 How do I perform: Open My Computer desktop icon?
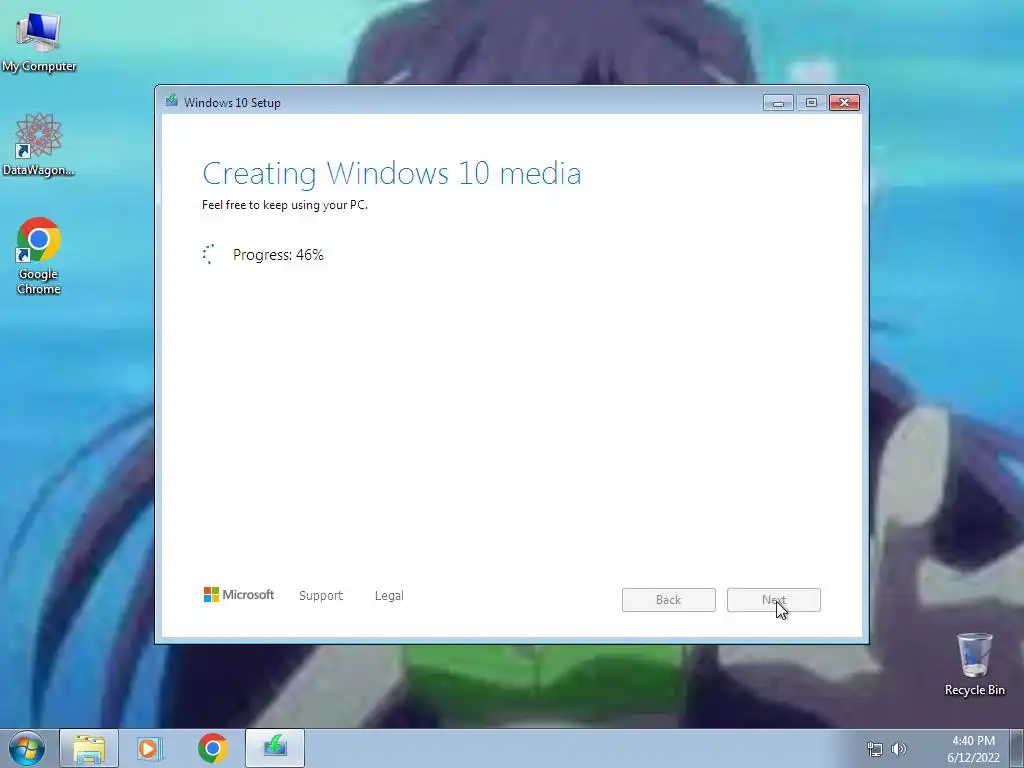point(39,41)
